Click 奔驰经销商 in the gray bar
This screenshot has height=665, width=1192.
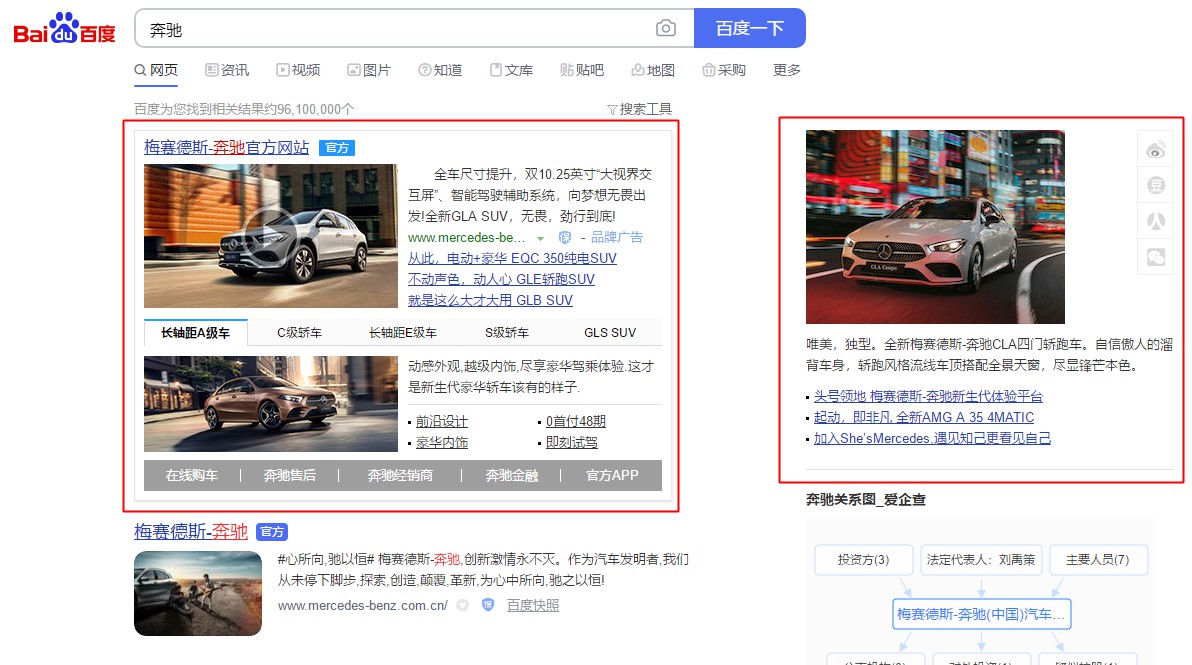(400, 475)
